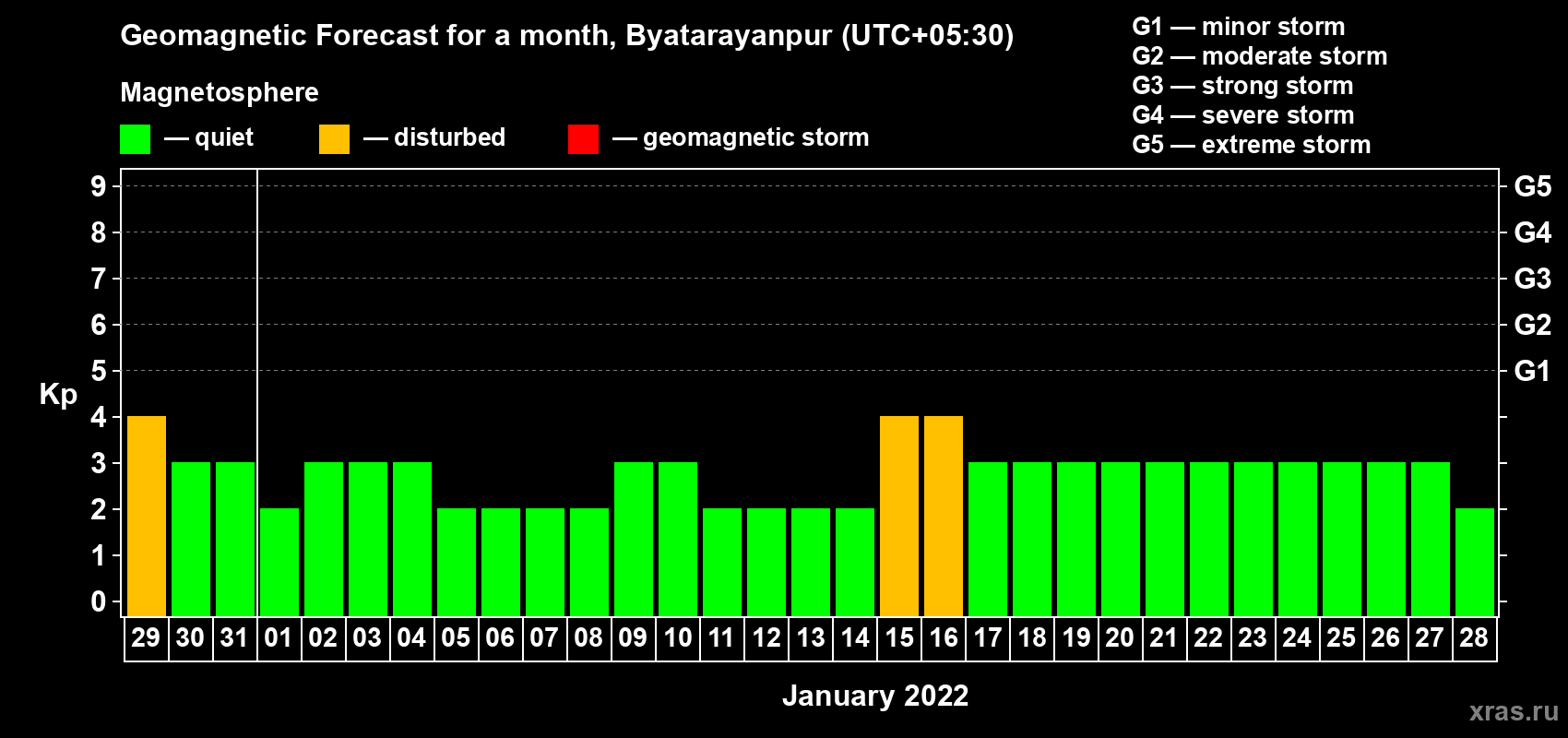Click the 'G5 — extreme storm' legend line
Image resolution: width=1568 pixels, height=738 pixels.
pos(1252,145)
